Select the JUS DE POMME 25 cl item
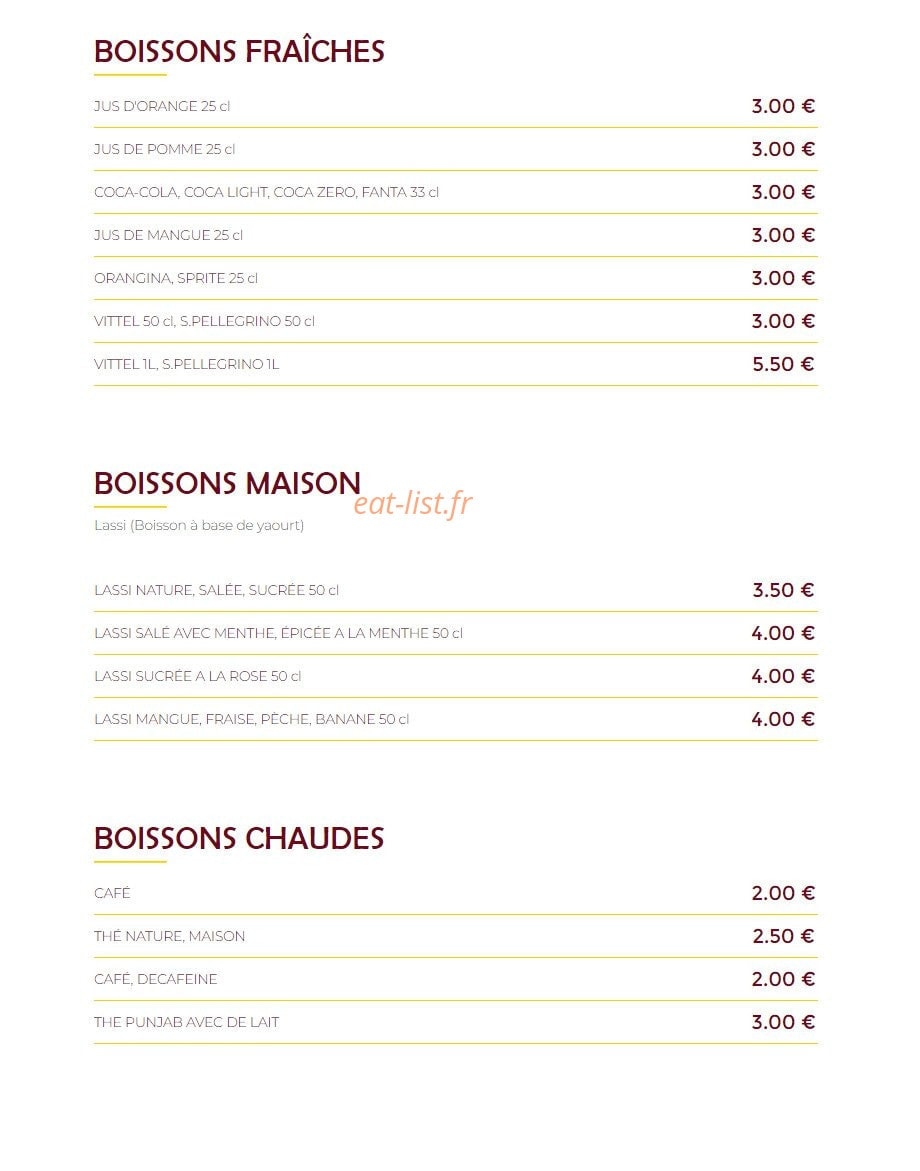The width and height of the screenshot is (920, 1171). [164, 149]
